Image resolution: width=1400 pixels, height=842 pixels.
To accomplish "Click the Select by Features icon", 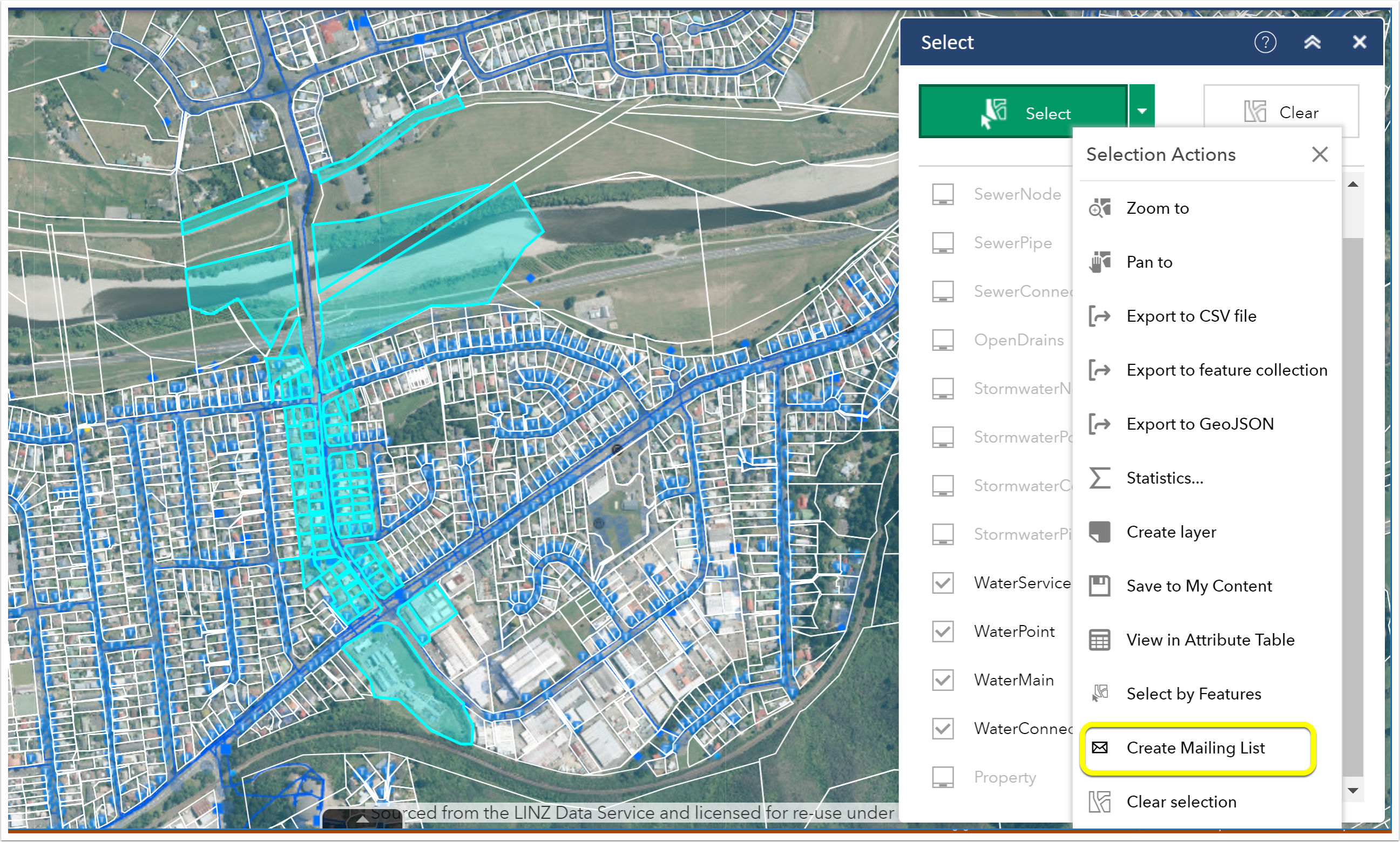I will (1099, 694).
